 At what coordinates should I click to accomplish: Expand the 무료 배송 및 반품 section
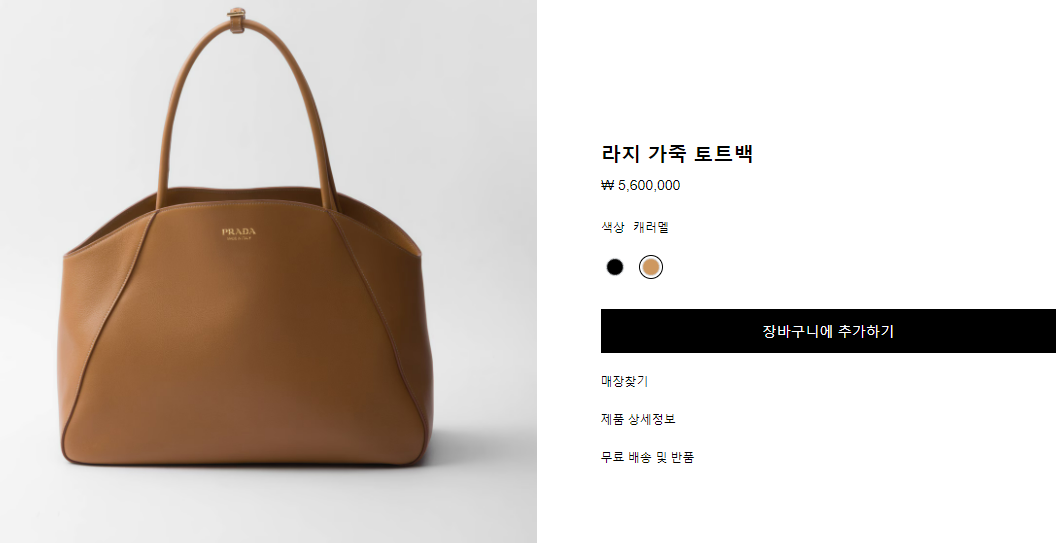pos(647,457)
